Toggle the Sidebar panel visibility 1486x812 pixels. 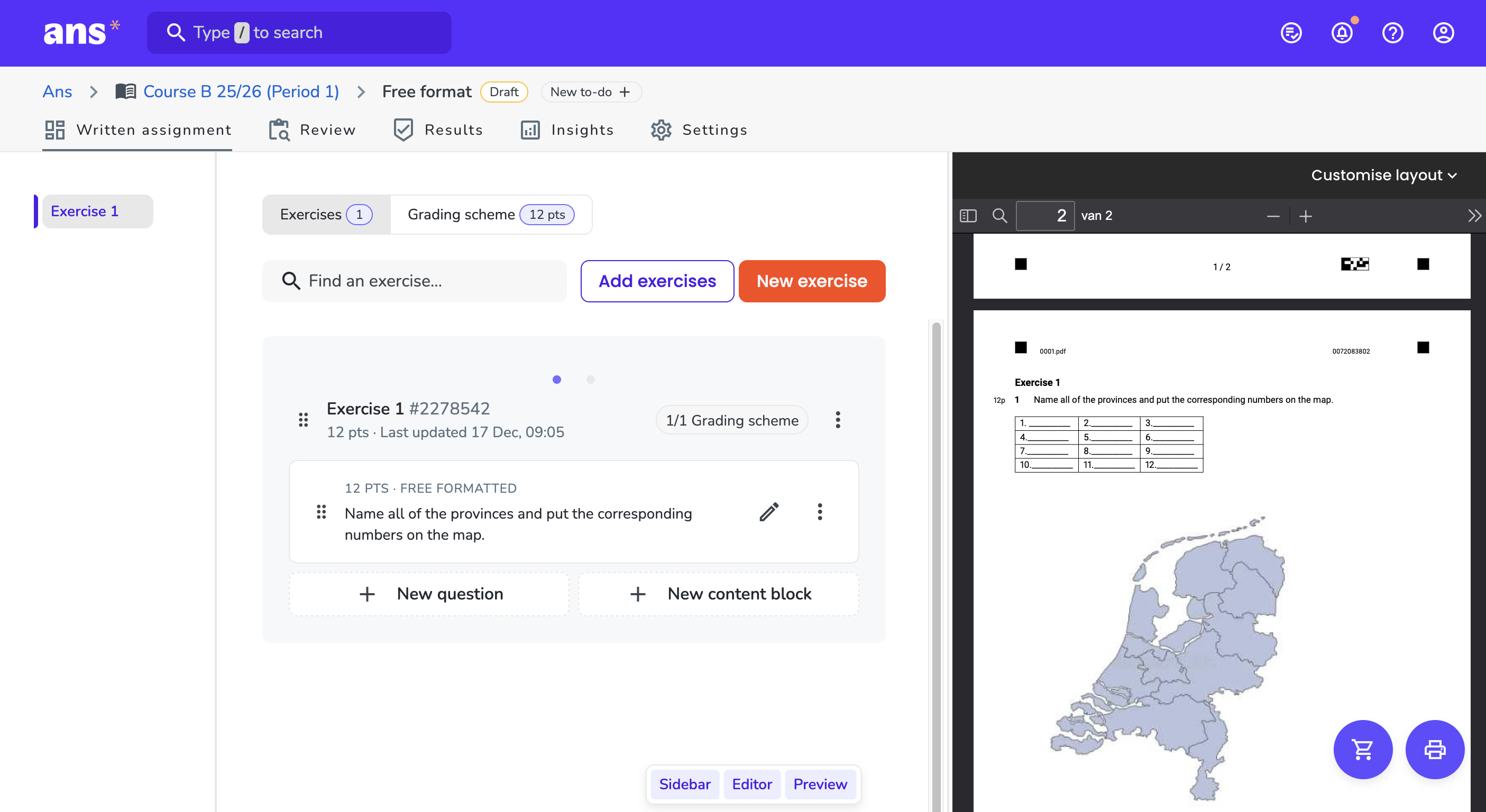685,785
